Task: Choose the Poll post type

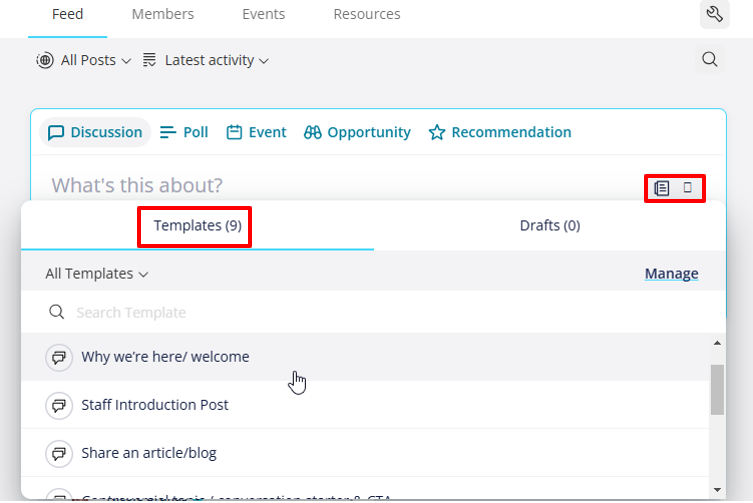Action: pos(184,132)
